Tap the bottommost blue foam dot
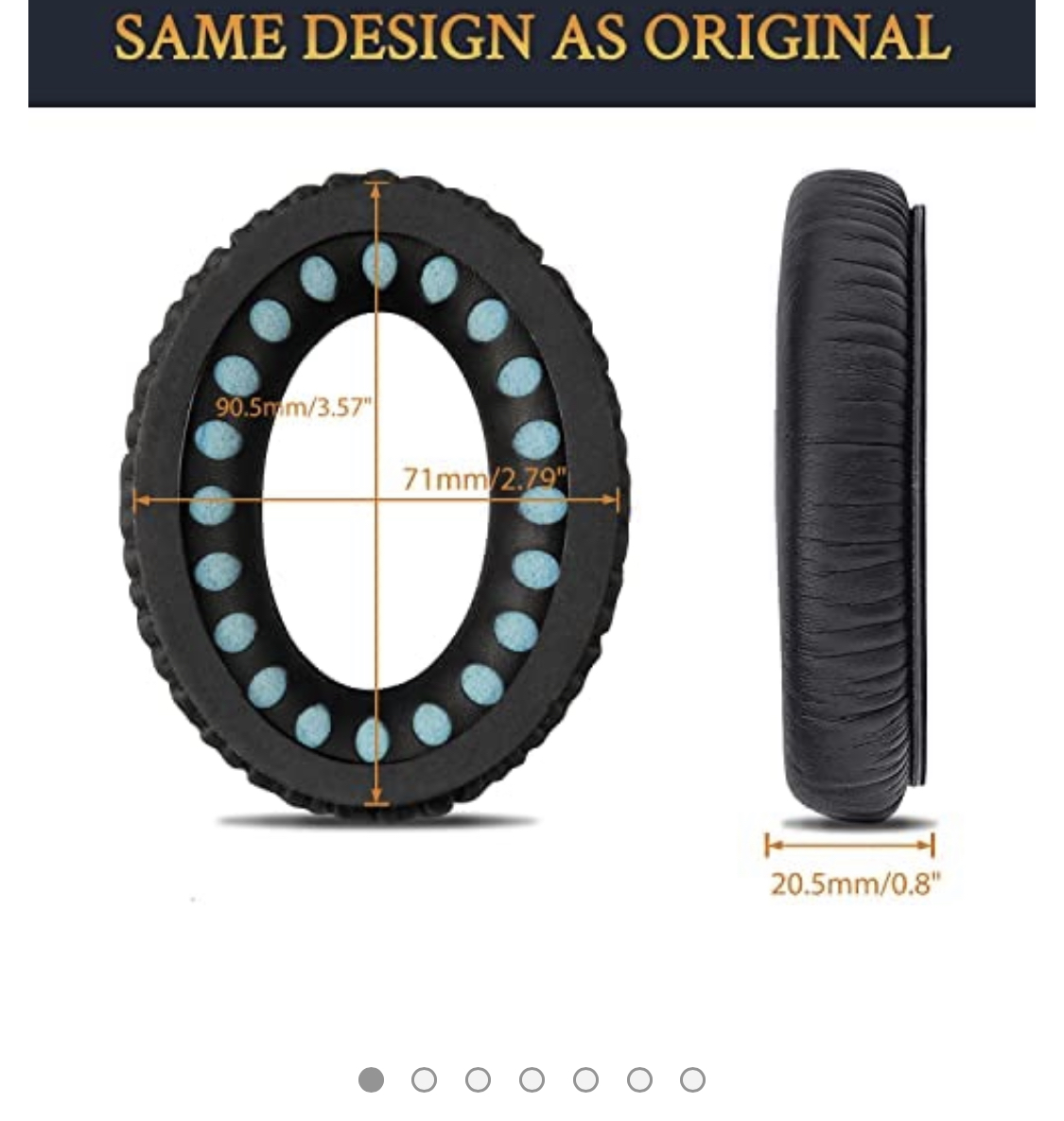 pos(373,739)
